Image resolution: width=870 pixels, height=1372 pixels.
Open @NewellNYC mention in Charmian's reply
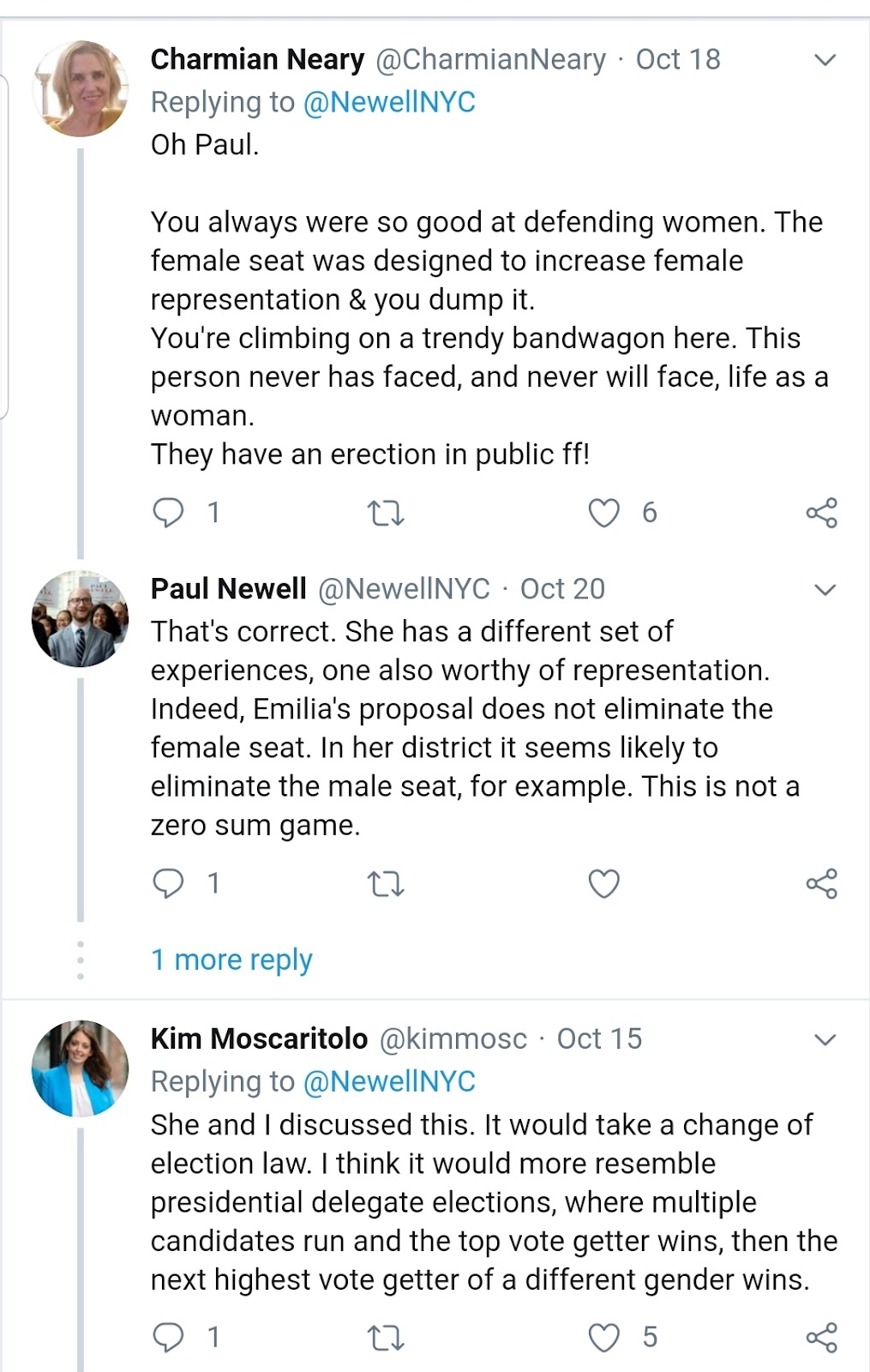coord(389,102)
